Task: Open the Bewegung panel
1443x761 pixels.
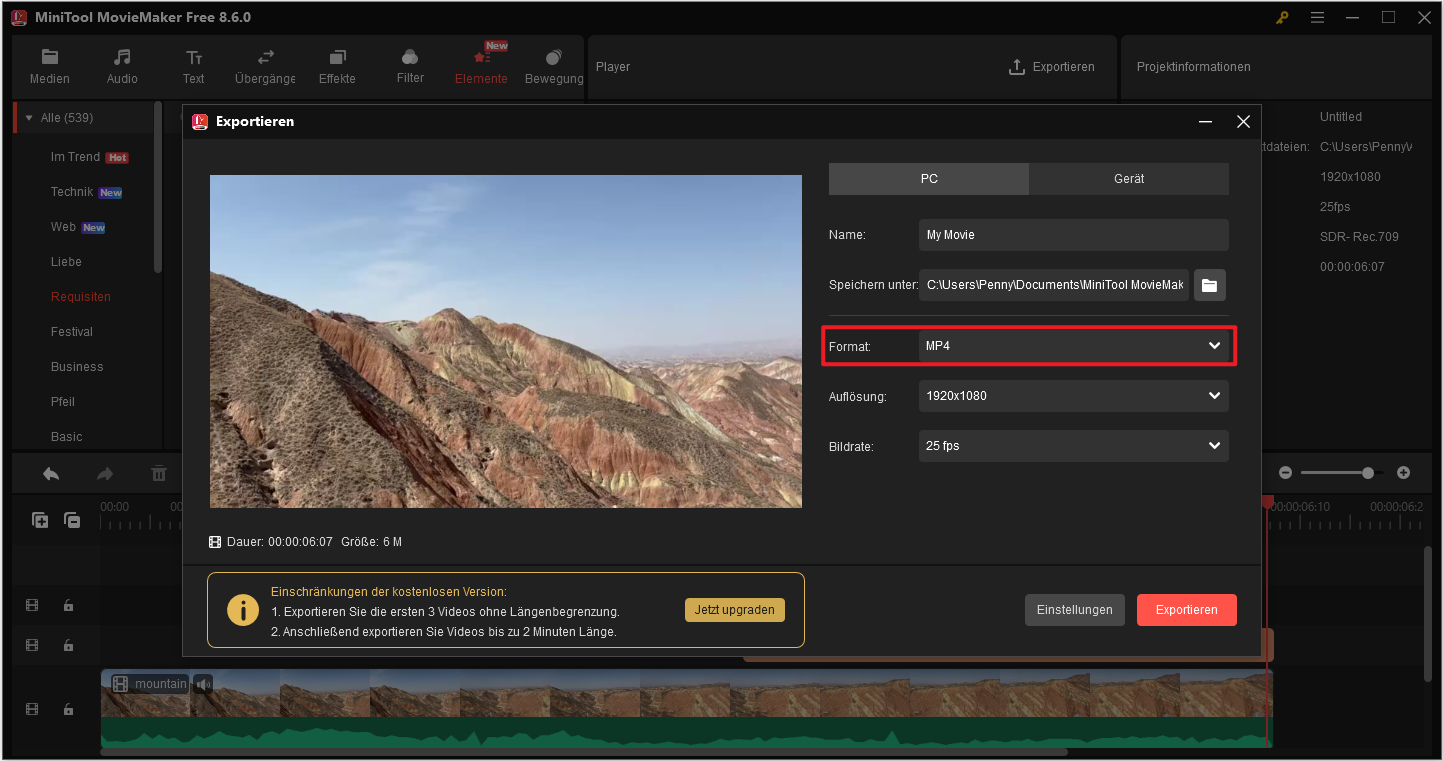Action: pyautogui.click(x=553, y=65)
